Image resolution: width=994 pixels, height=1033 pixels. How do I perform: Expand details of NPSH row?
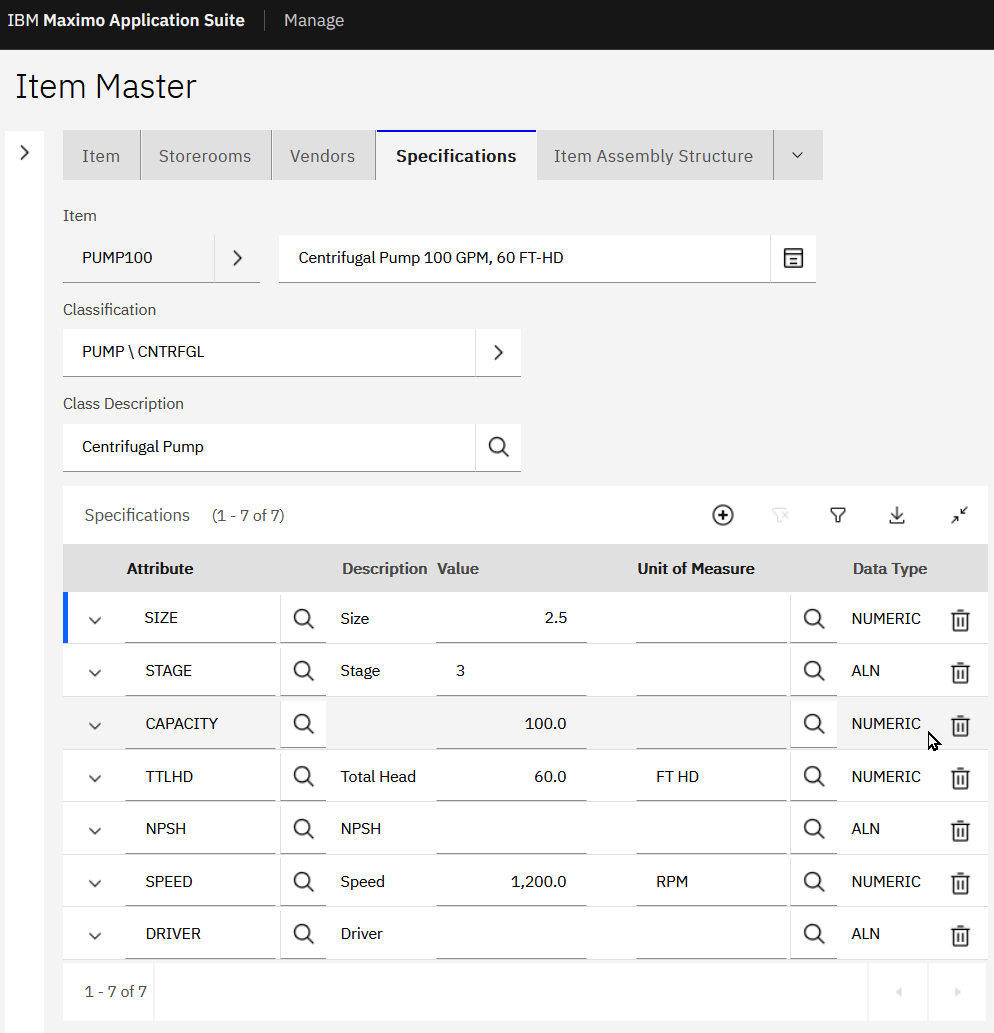[x=95, y=830]
